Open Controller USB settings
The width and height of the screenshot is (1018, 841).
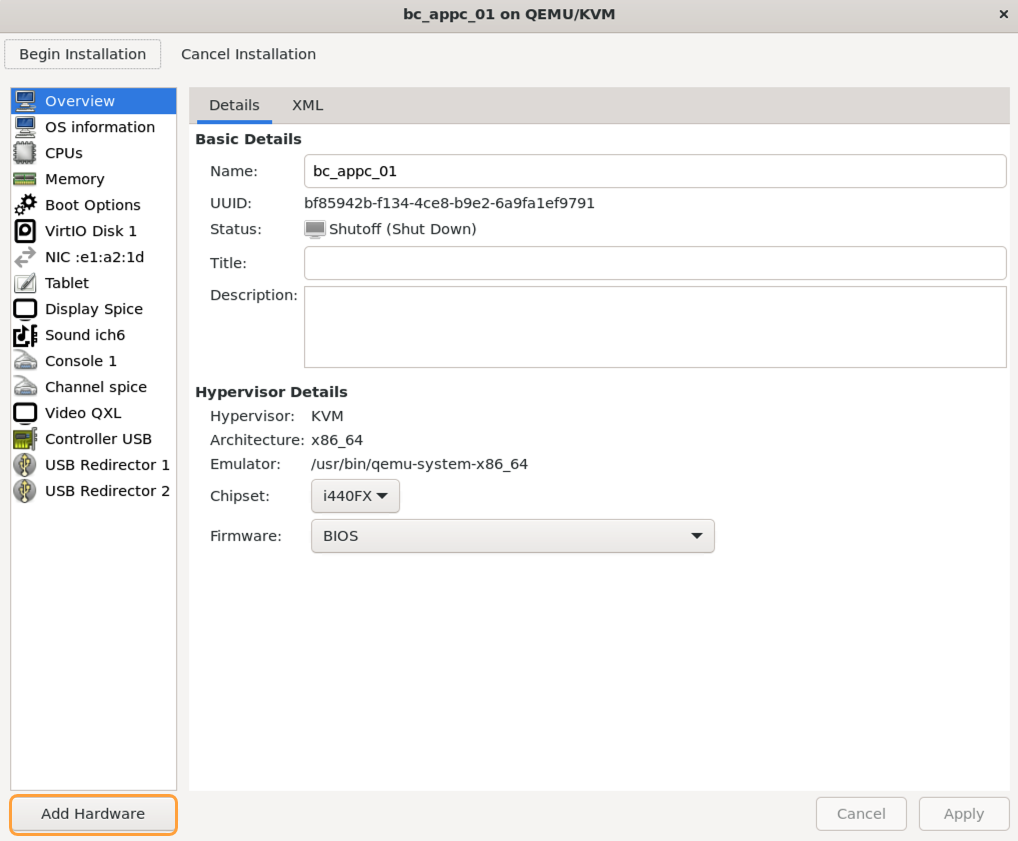point(98,439)
